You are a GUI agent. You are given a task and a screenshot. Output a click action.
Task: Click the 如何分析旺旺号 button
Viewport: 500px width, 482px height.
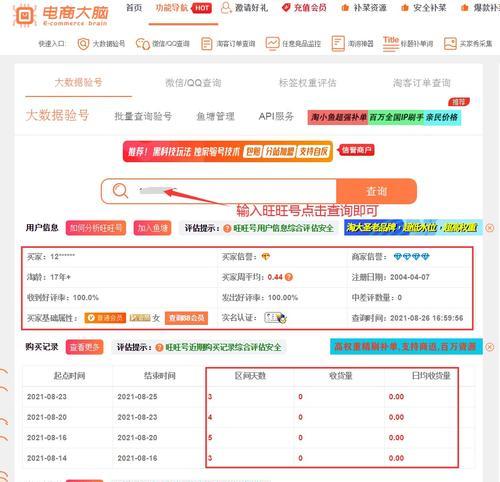point(96,228)
